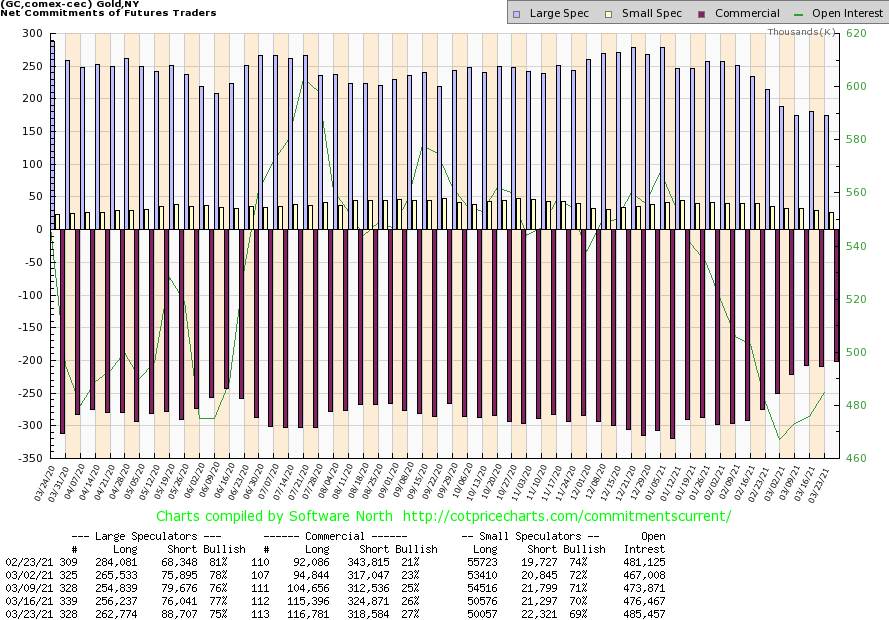
Task: Click the yellow Small Spec legend swatch
Action: point(599,14)
